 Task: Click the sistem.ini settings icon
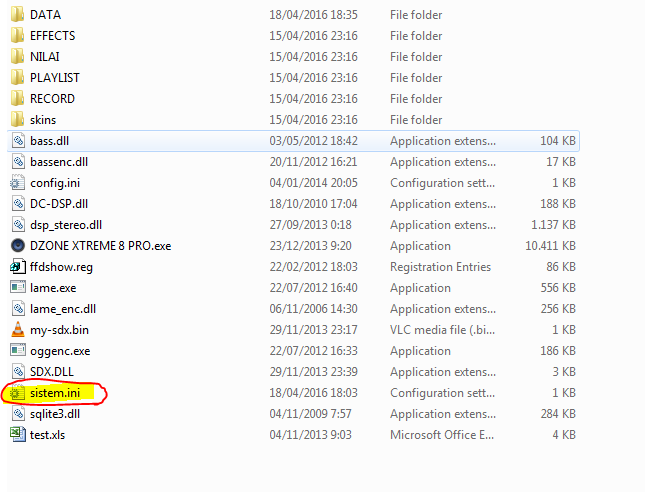click(x=17, y=393)
